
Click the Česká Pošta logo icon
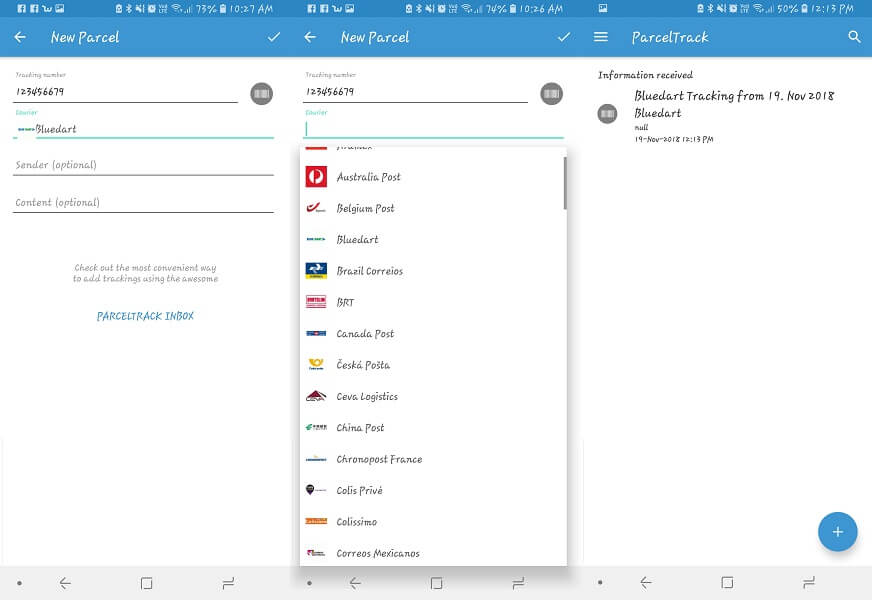tap(316, 365)
